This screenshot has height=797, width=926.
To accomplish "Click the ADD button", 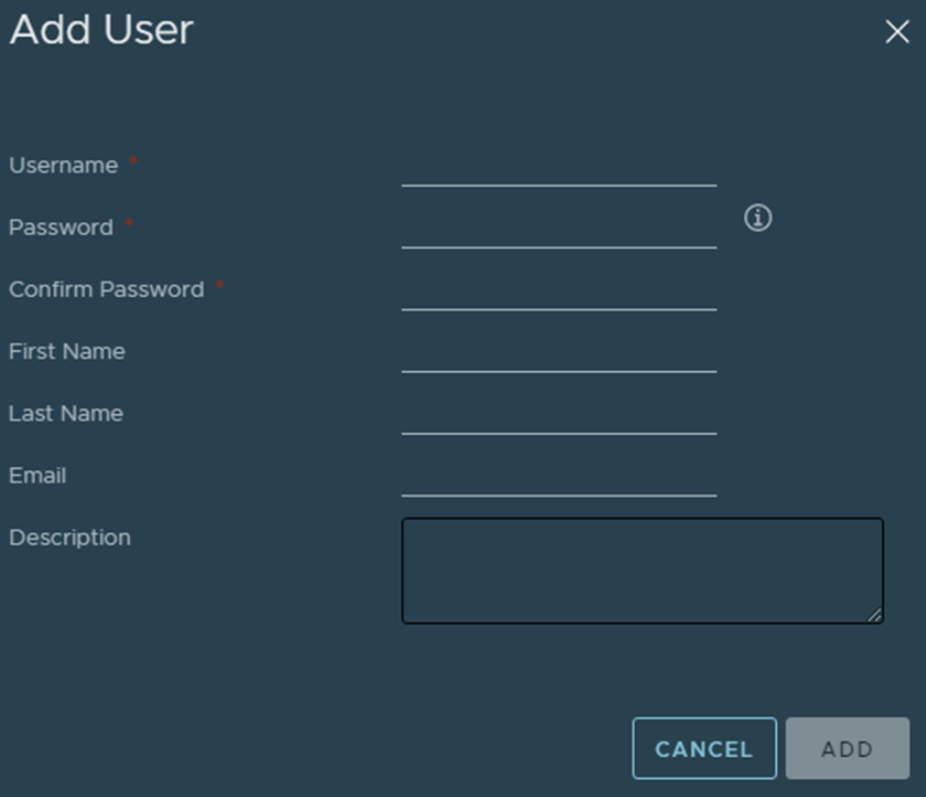I will point(847,749).
